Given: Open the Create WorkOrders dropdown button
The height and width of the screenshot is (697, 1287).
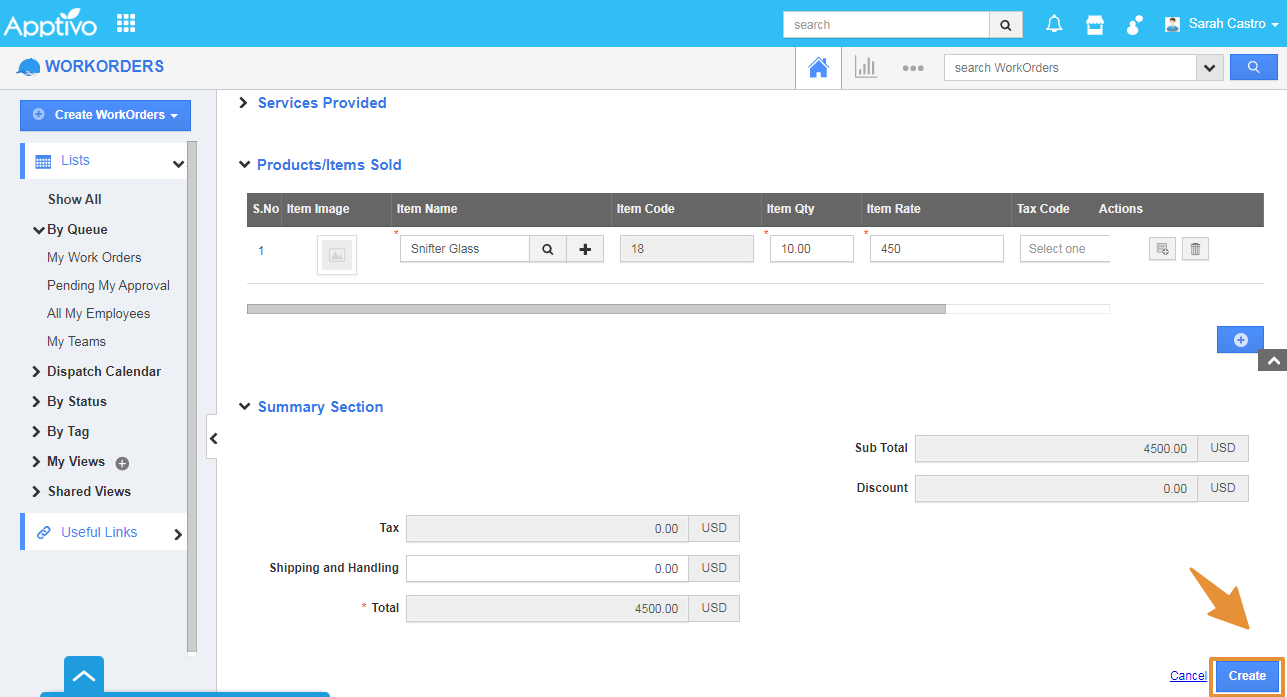Looking at the screenshot, I should coord(105,115).
